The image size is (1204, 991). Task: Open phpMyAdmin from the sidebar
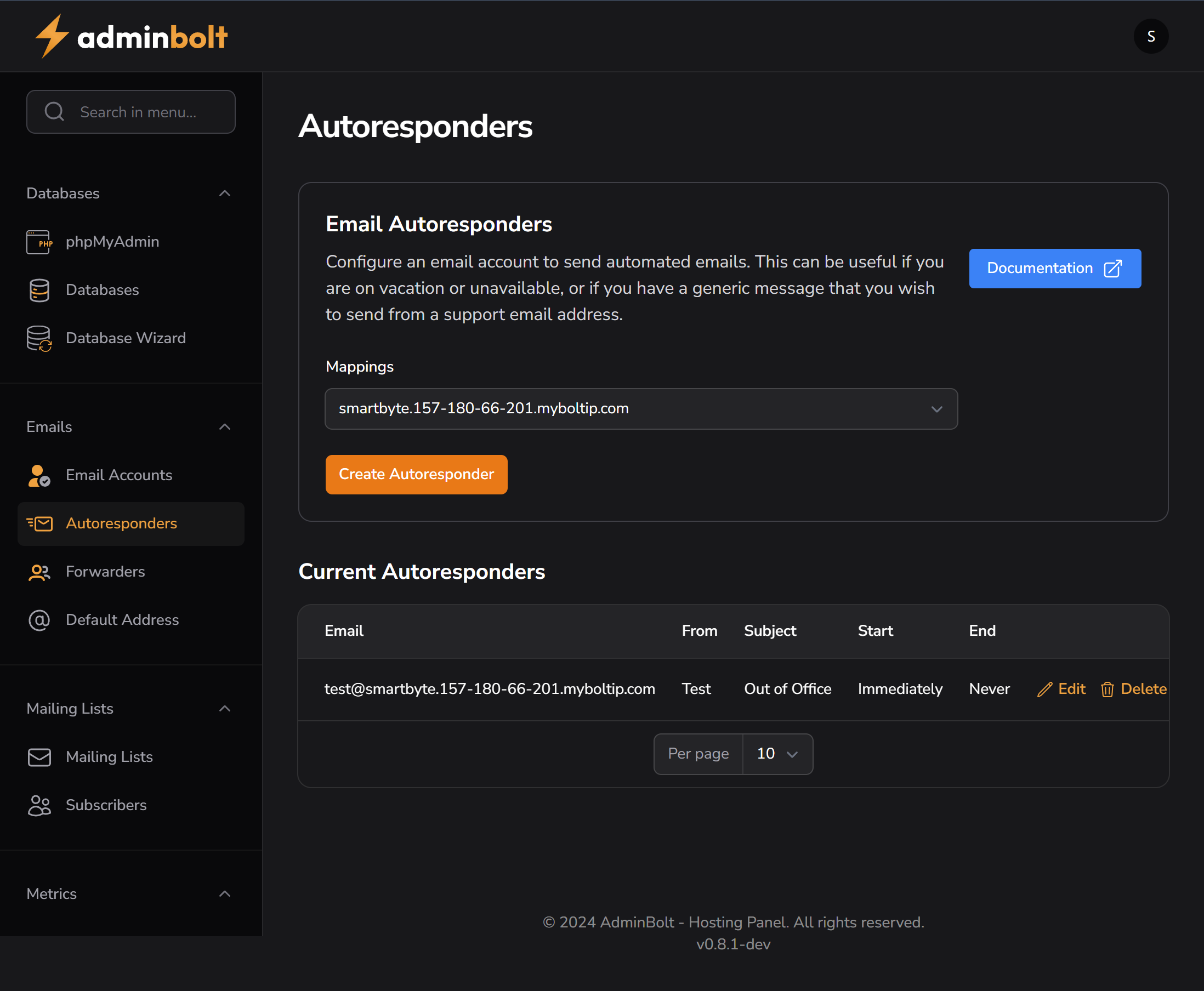coord(112,242)
